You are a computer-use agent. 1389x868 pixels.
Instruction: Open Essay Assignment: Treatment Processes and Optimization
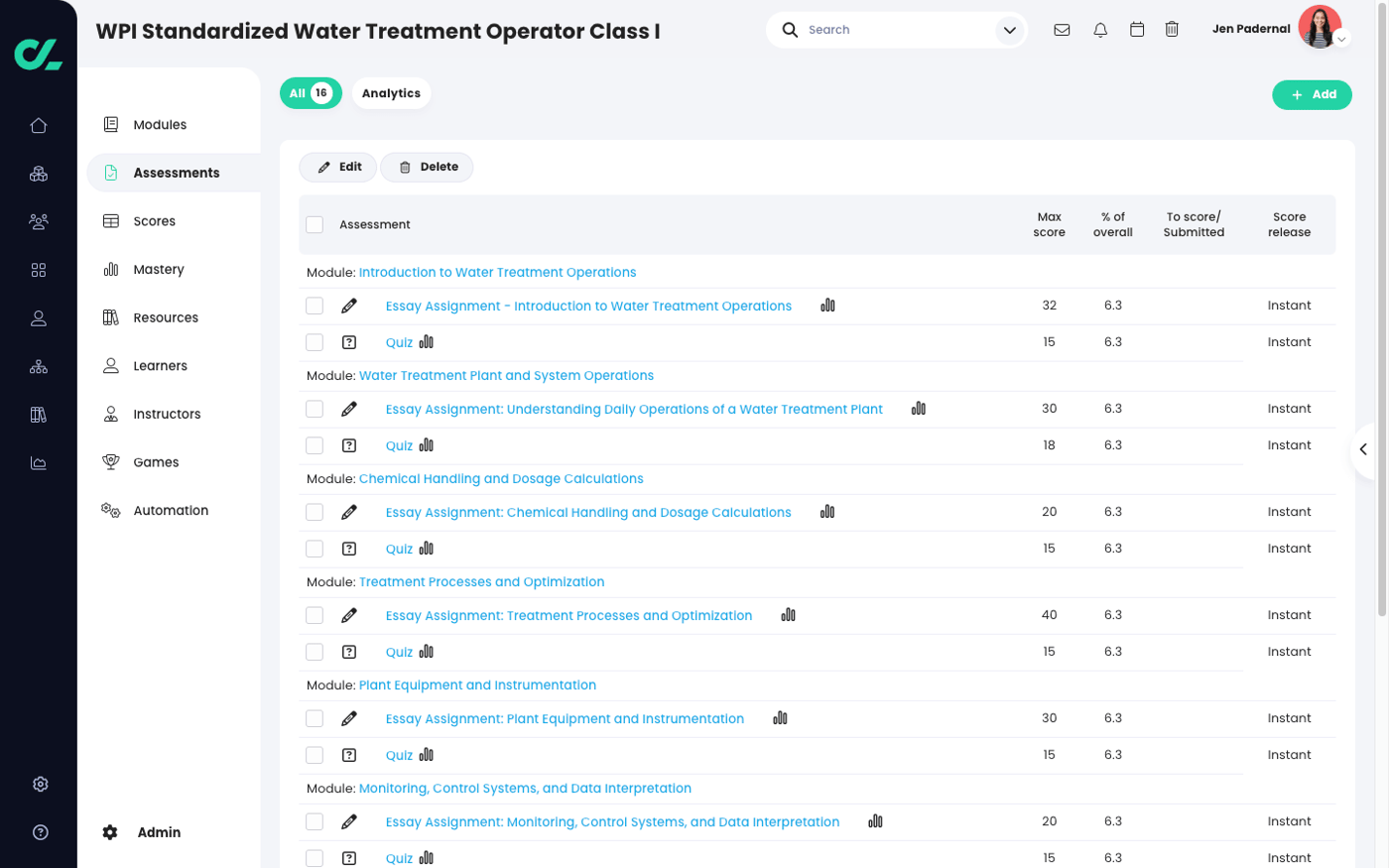569,615
